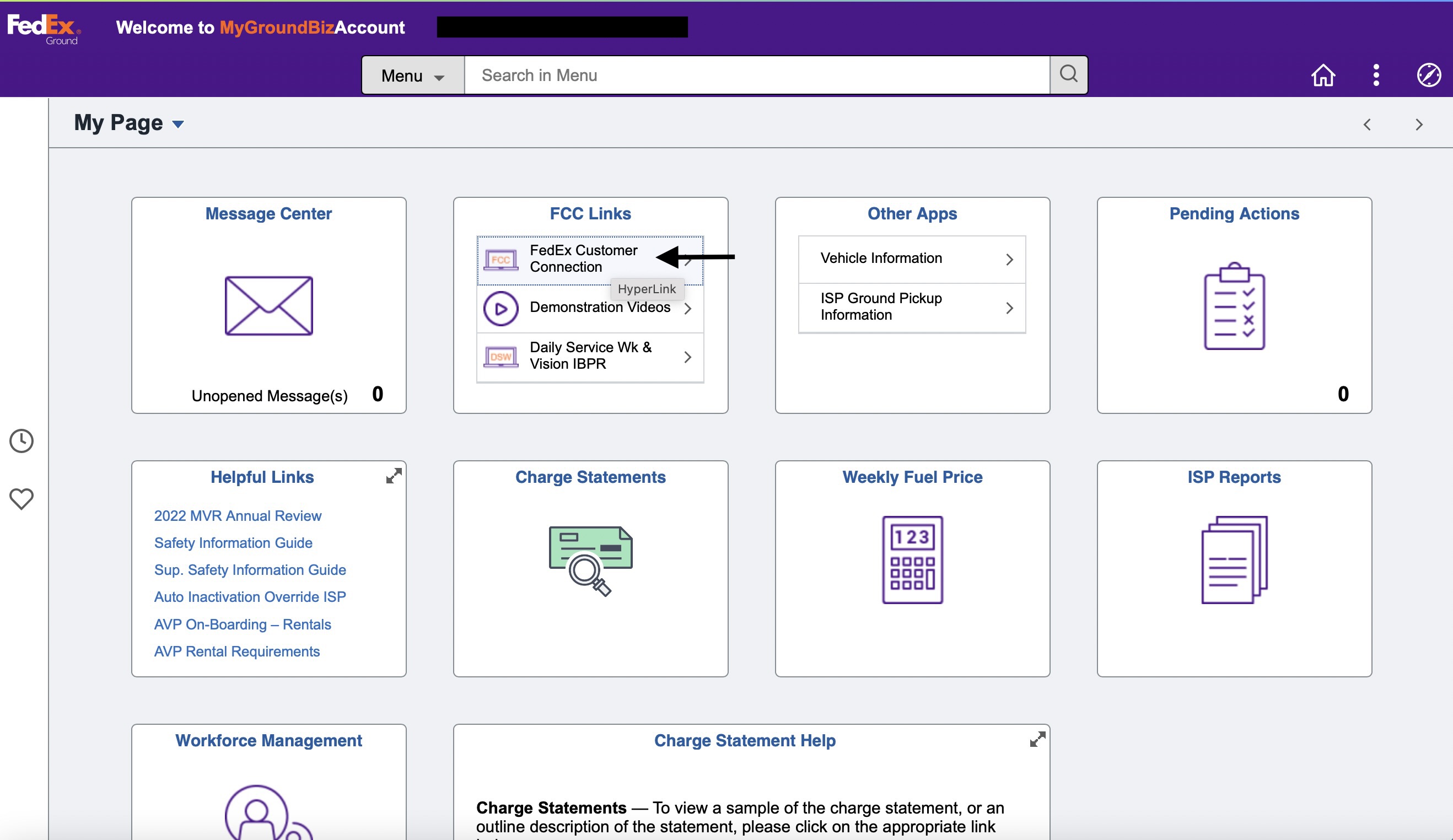Click the heart Favorites icon in sidebar
The height and width of the screenshot is (840, 1453).
(21, 499)
